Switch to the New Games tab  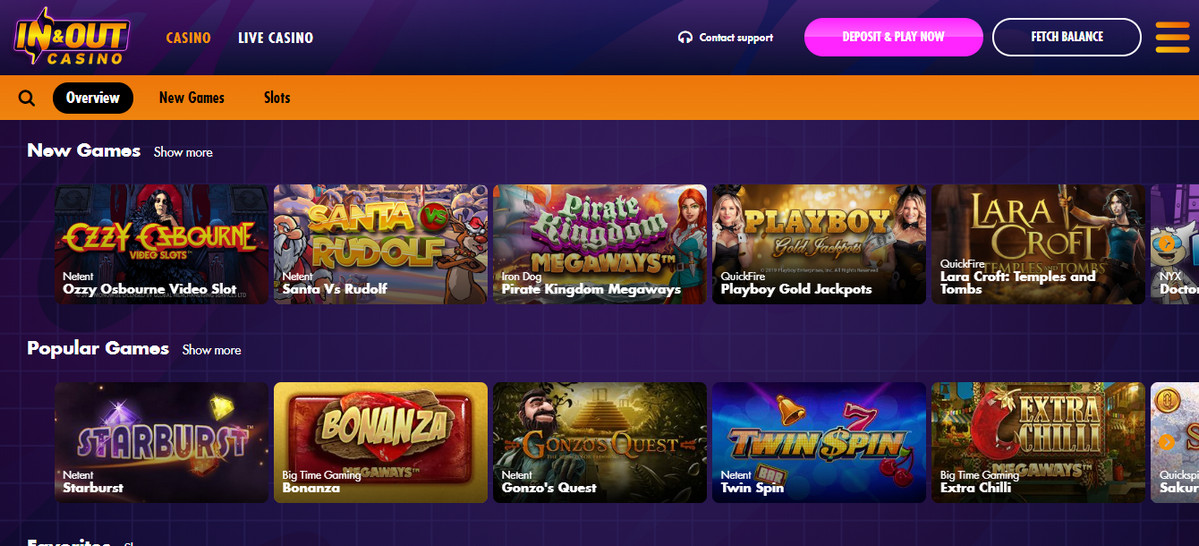point(192,98)
